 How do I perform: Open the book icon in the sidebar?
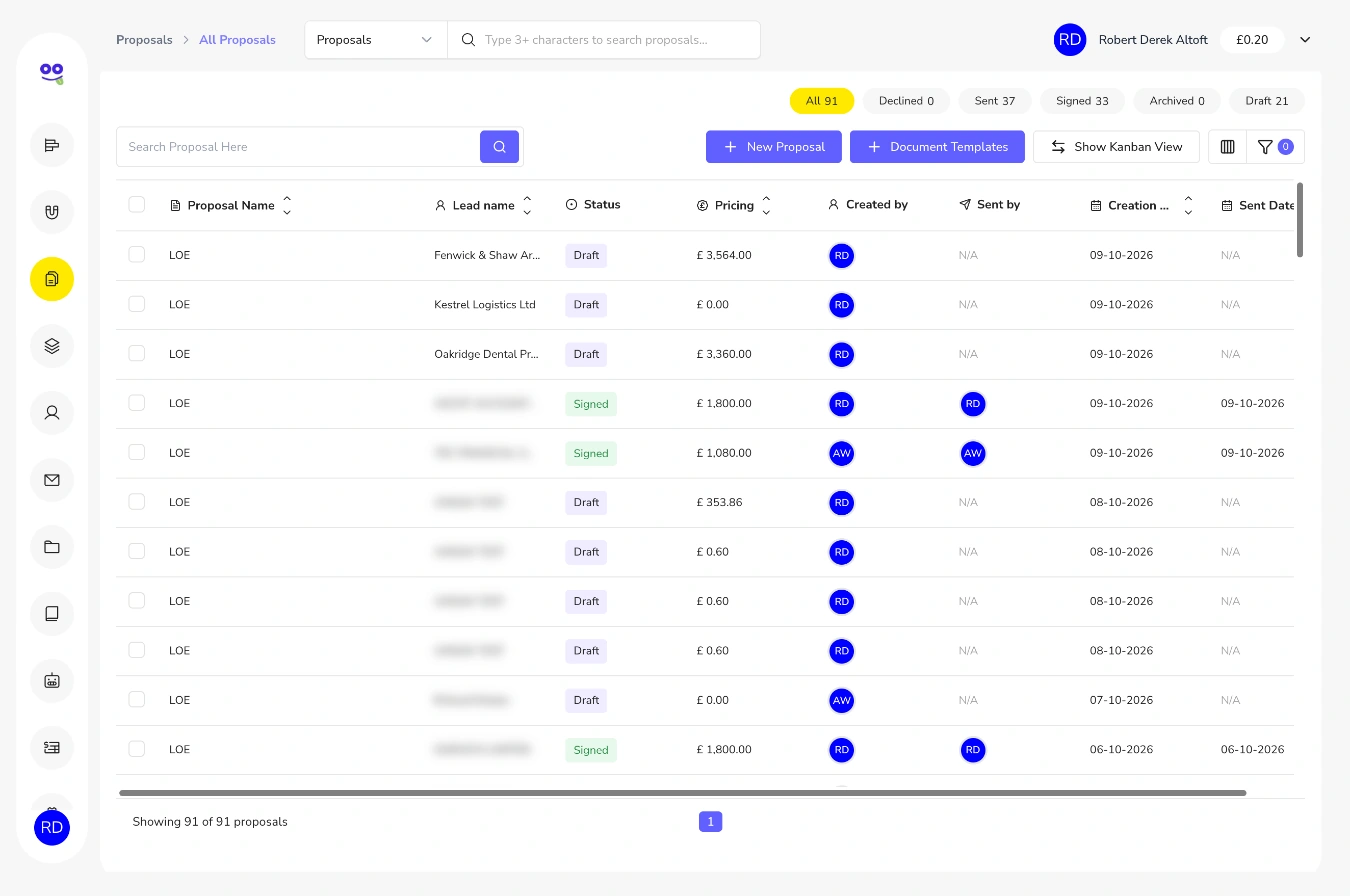pos(52,614)
